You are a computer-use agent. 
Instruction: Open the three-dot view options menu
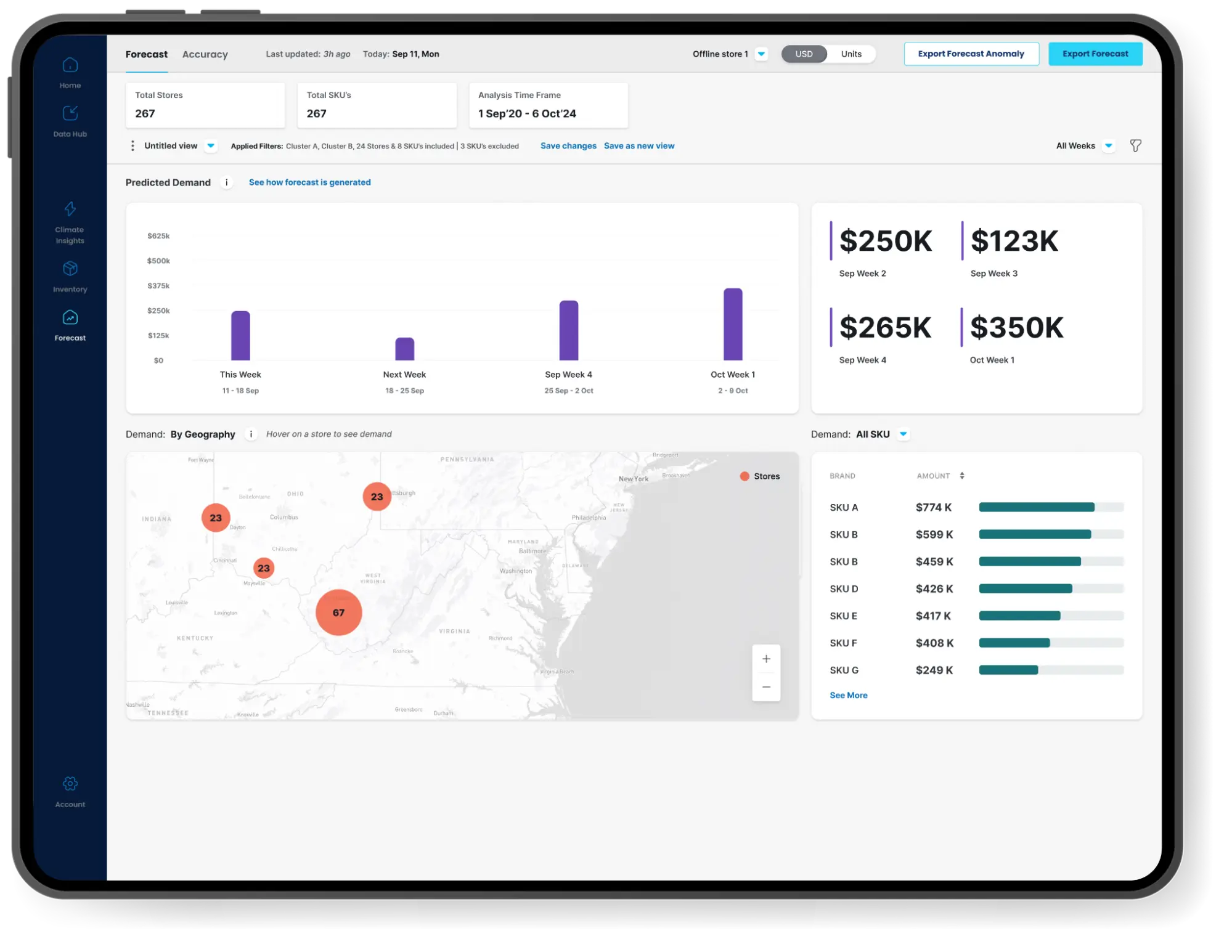(x=133, y=146)
